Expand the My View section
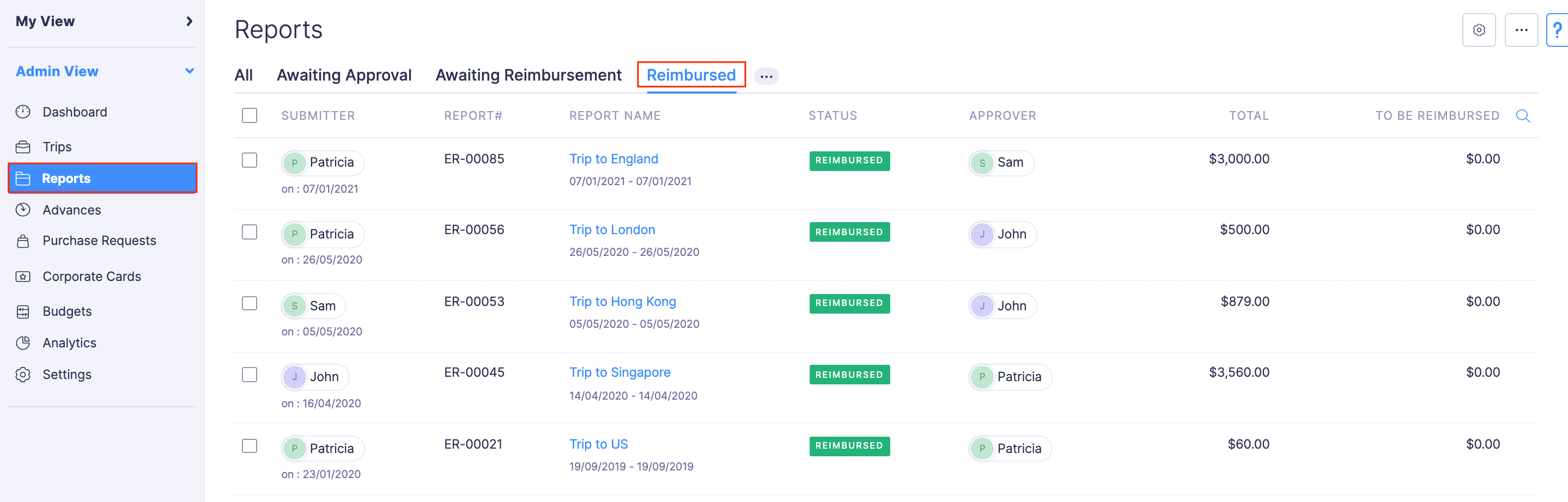 pos(189,21)
